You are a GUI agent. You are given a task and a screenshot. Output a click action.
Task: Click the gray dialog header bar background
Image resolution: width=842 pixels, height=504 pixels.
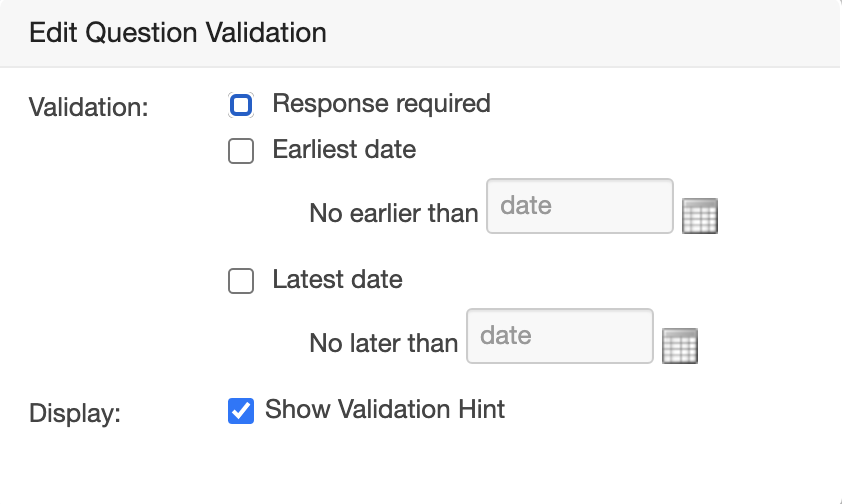coord(600,33)
